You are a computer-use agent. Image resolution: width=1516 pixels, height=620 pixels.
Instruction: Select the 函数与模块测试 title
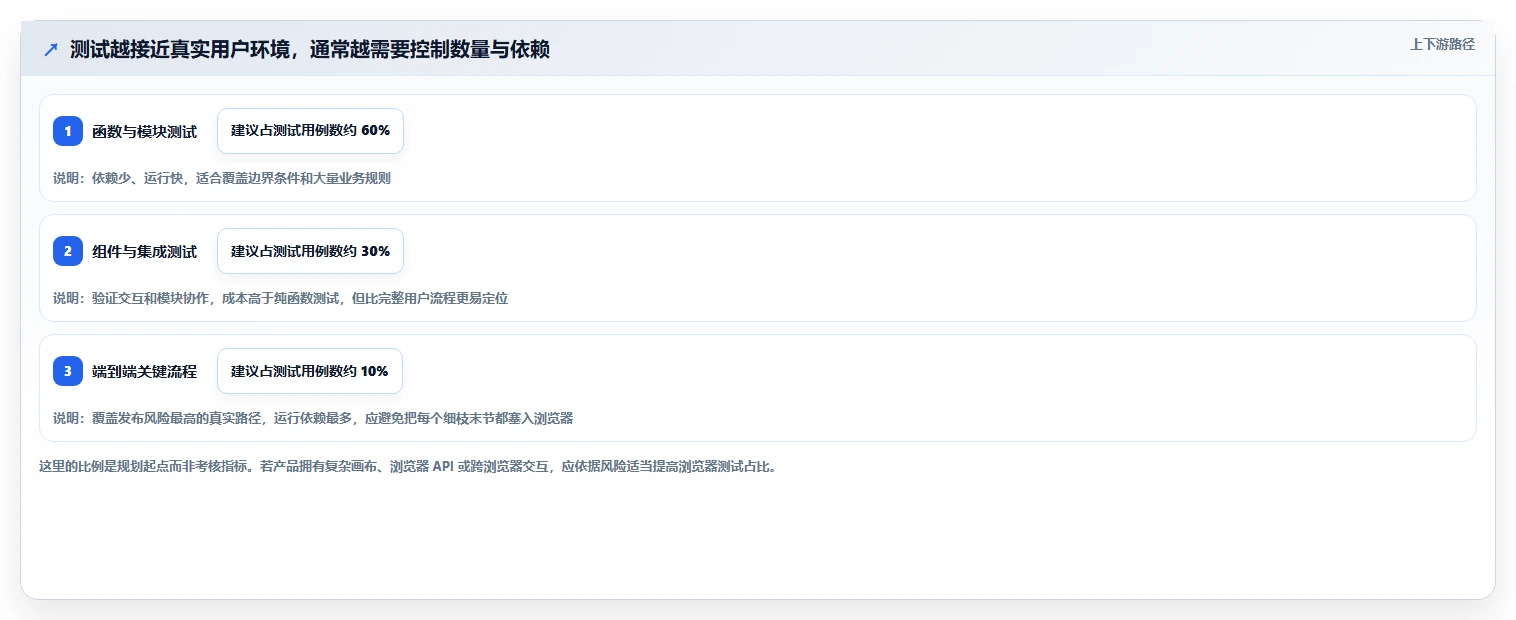[144, 131]
